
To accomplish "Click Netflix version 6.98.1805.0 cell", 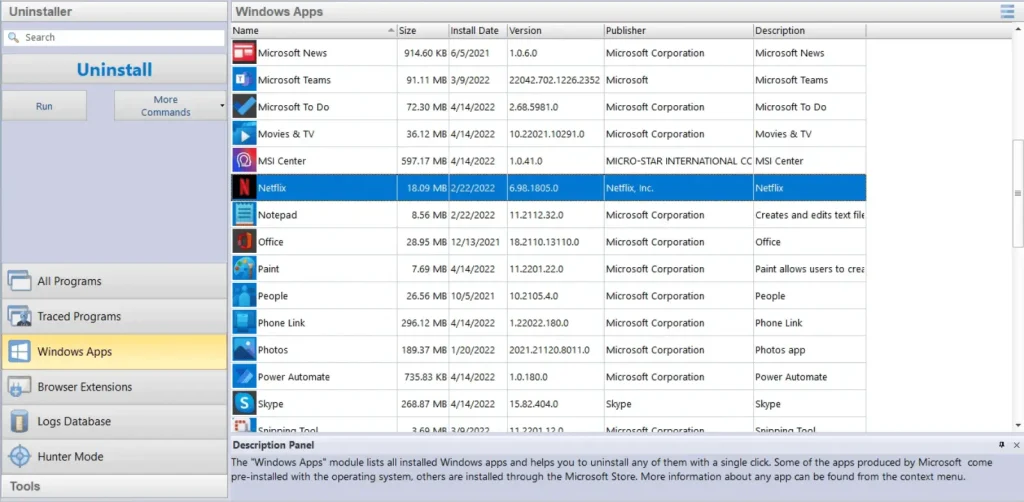I will pos(555,188).
